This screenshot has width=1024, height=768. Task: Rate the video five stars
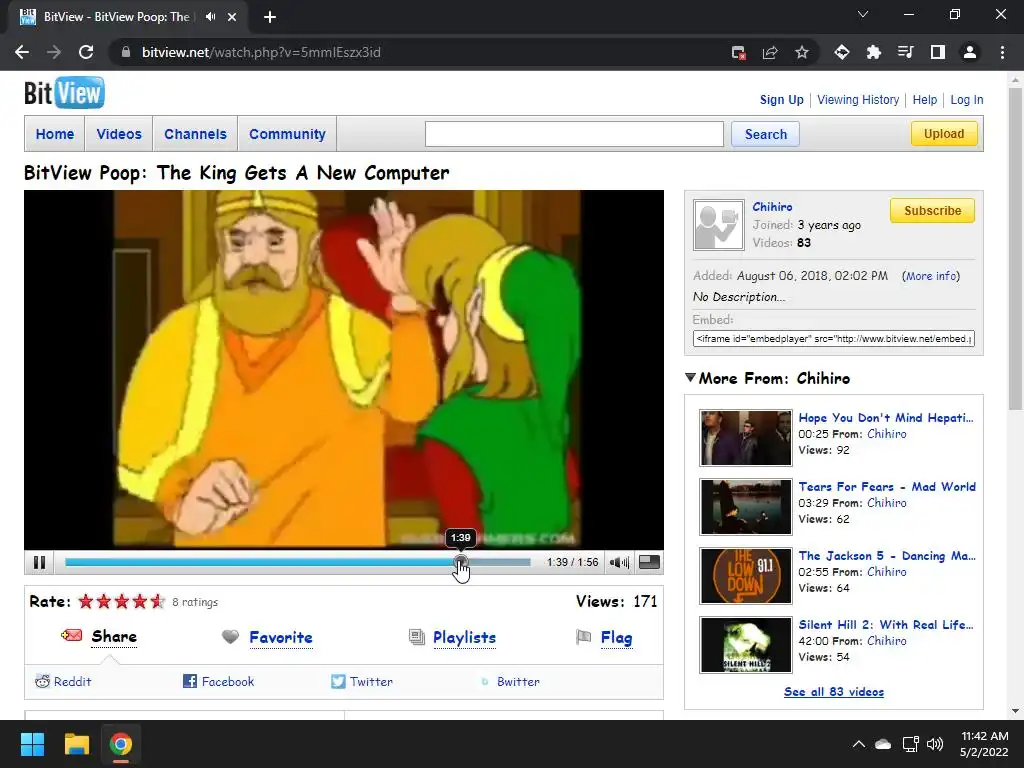pos(157,601)
